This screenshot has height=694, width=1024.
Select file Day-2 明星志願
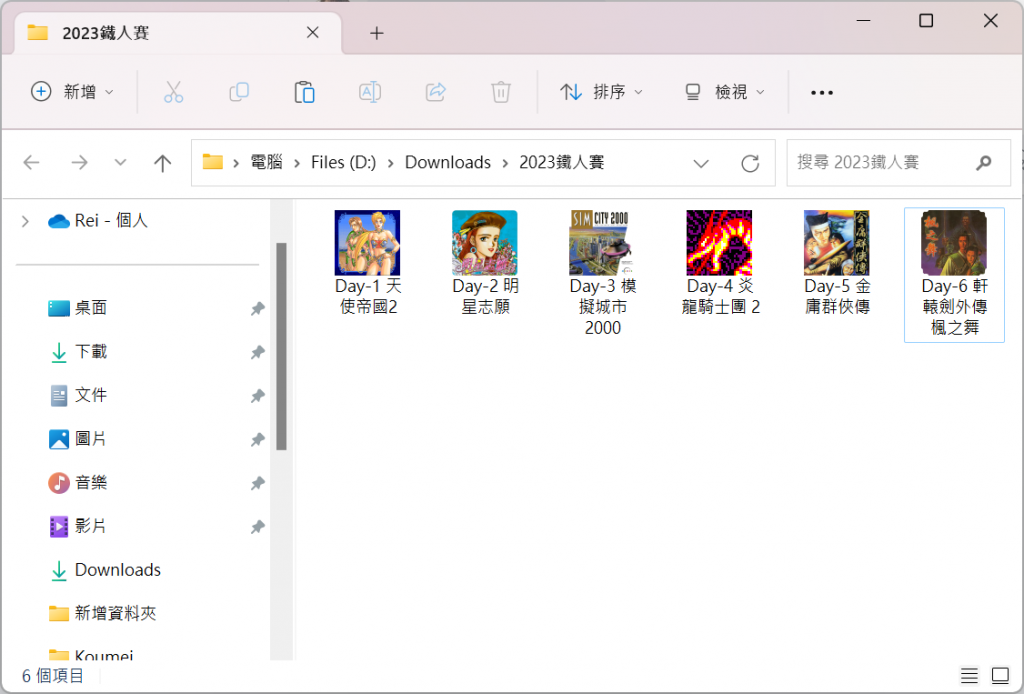485,263
